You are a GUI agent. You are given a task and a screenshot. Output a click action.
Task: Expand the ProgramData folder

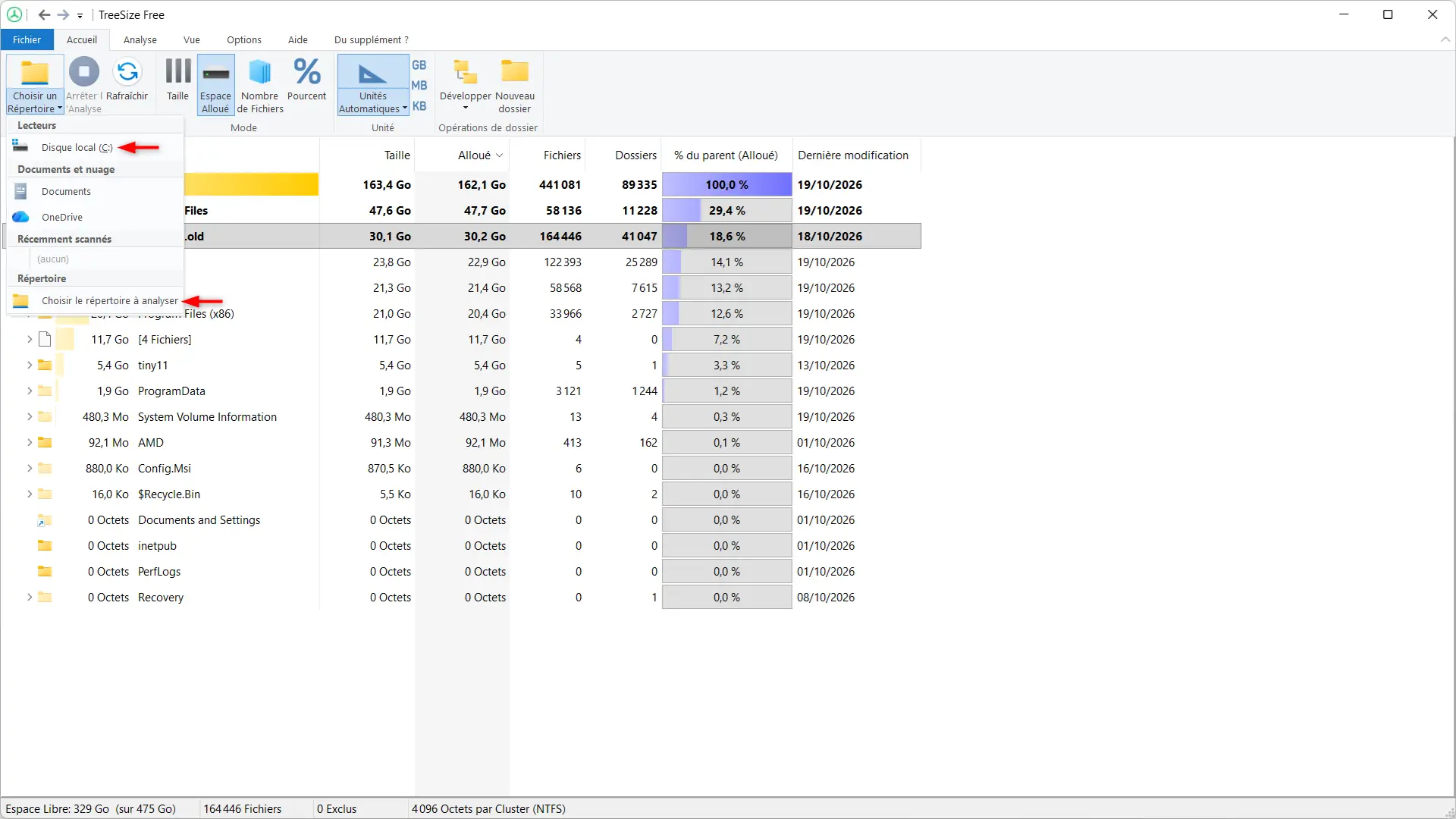(x=30, y=391)
